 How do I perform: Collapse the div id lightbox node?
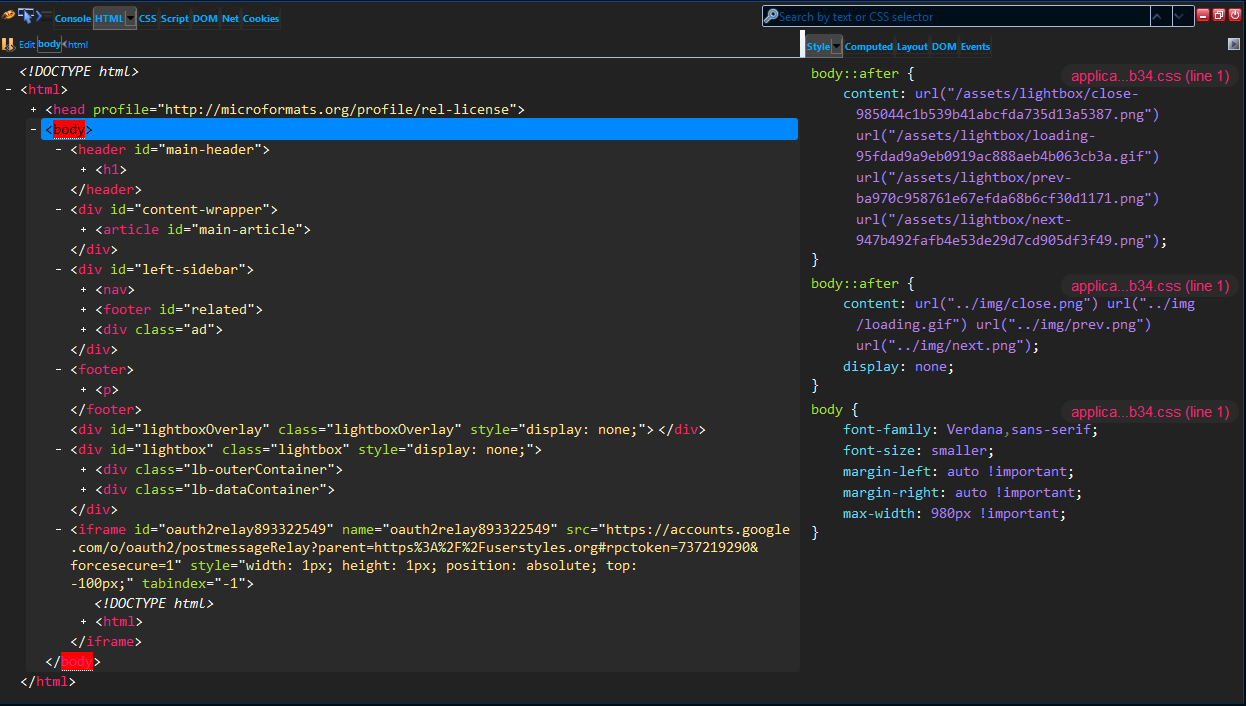[59, 450]
